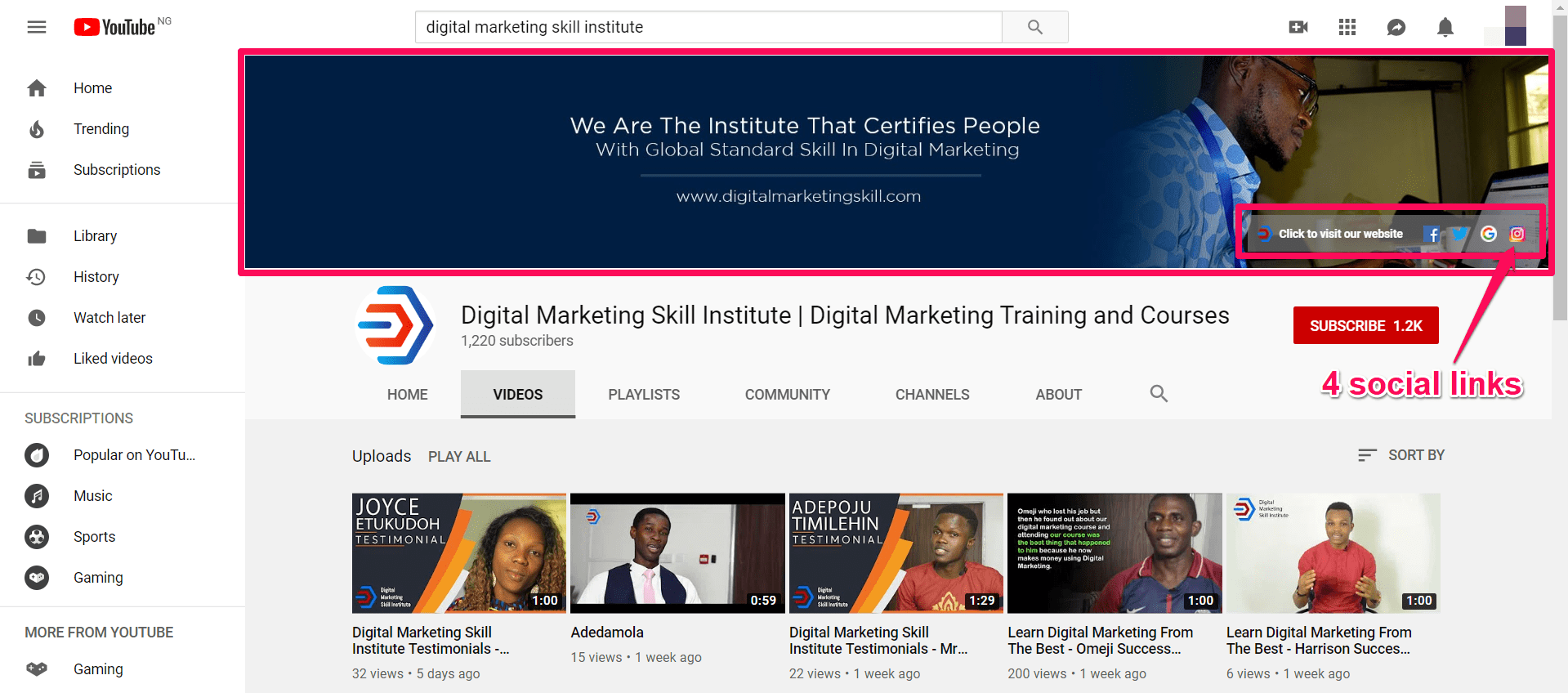This screenshot has width=1568, height=693.
Task: Click Play All uploads link
Action: pos(459,457)
